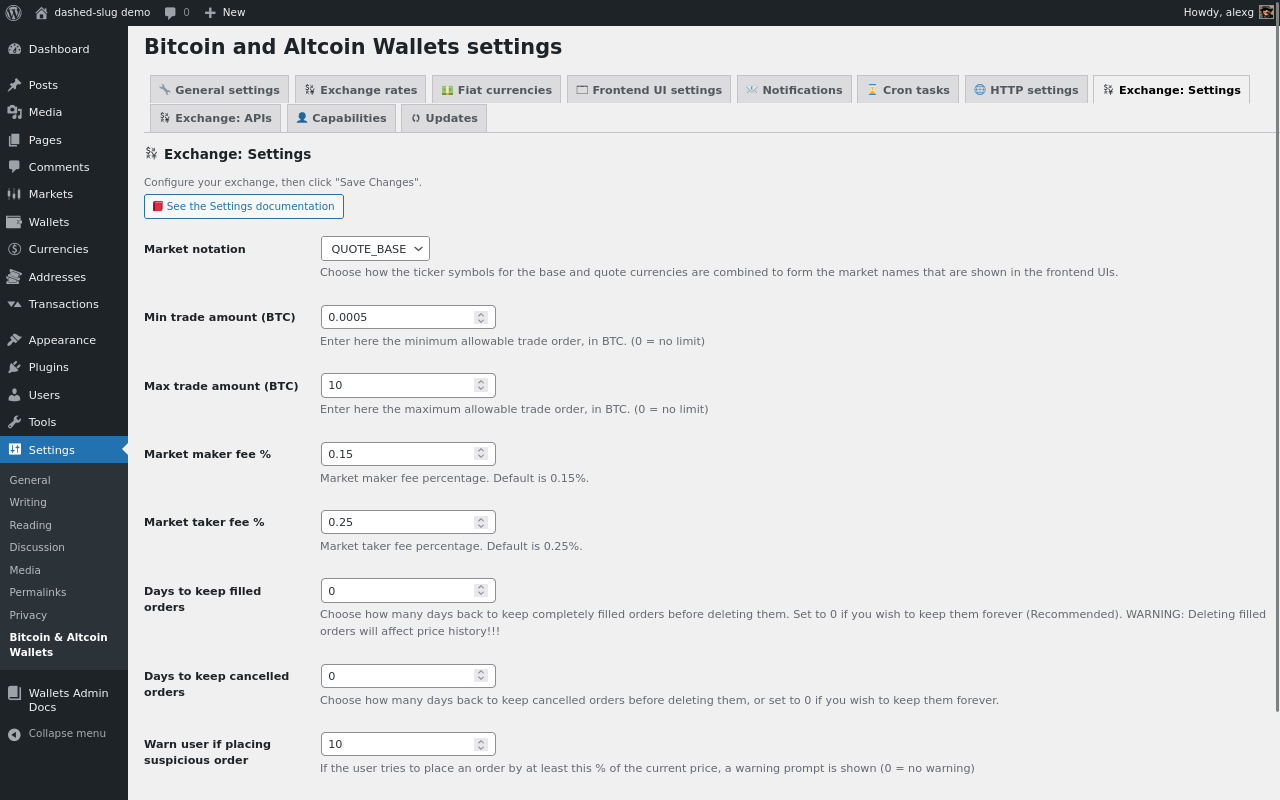Open the comments bubble icon in admin bar
Image resolution: width=1280 pixels, height=800 pixels.
click(171, 13)
